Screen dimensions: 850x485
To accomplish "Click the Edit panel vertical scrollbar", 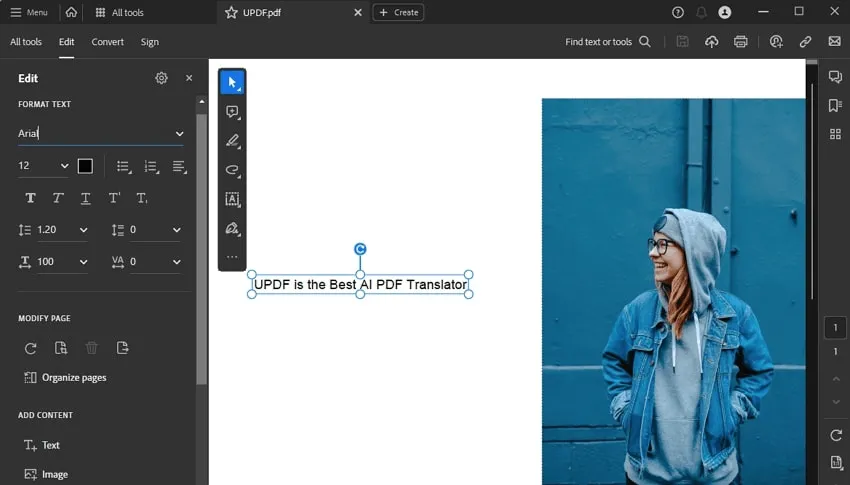I will tap(202, 249).
